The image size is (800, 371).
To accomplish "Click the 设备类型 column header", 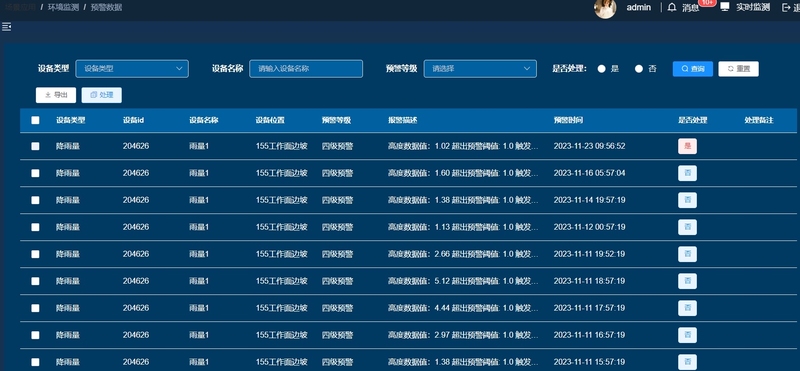I will pos(70,120).
